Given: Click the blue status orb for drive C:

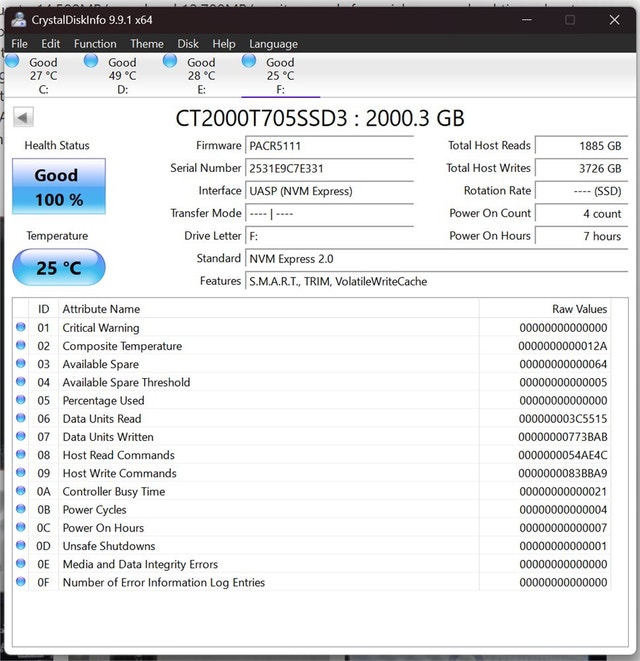Looking at the screenshot, I should point(12,61).
